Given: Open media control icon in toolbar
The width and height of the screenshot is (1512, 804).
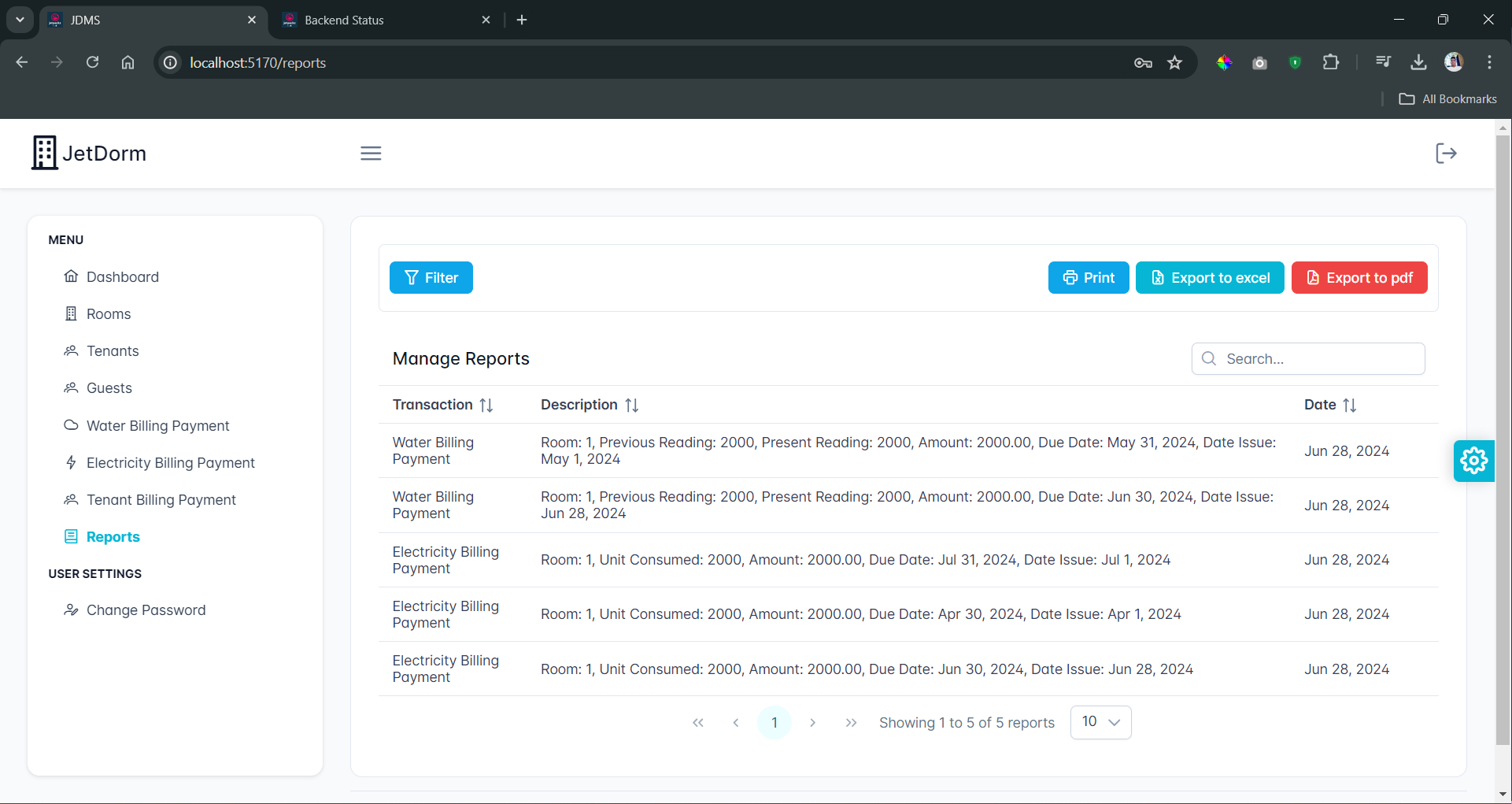Looking at the screenshot, I should pos(1383,62).
